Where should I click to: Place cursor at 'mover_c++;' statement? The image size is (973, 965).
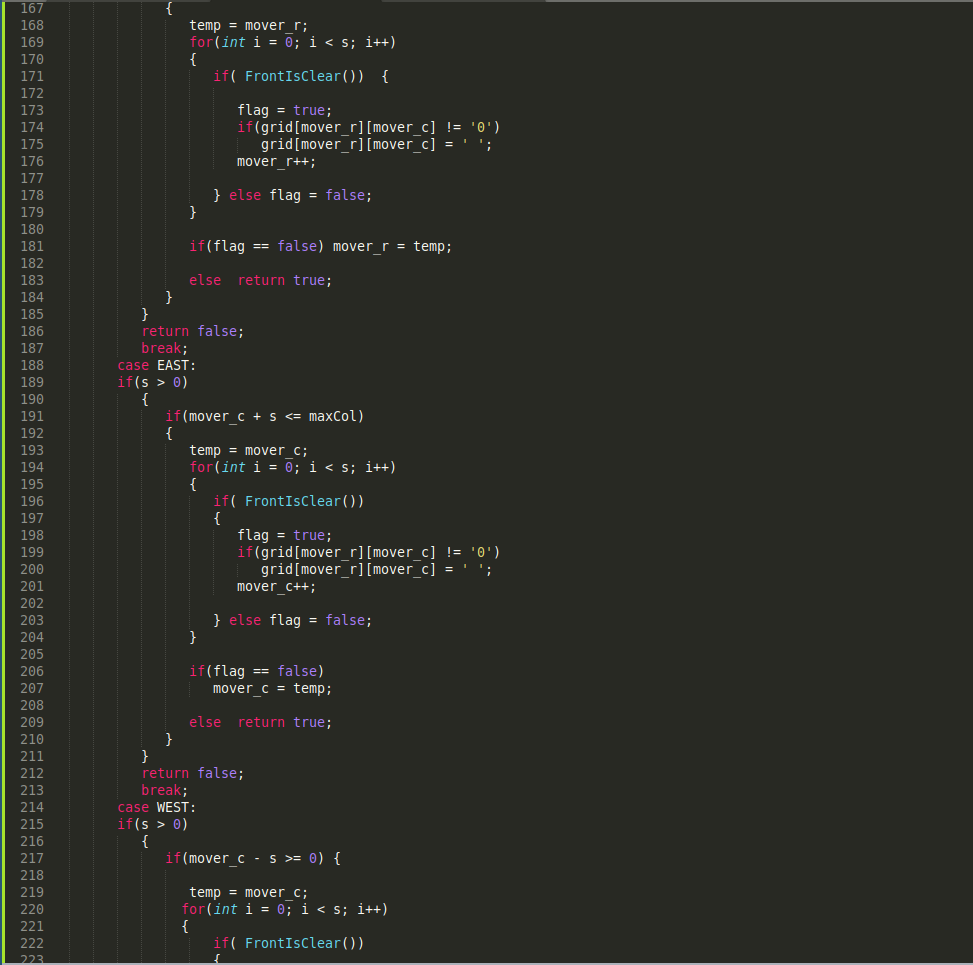pos(276,586)
